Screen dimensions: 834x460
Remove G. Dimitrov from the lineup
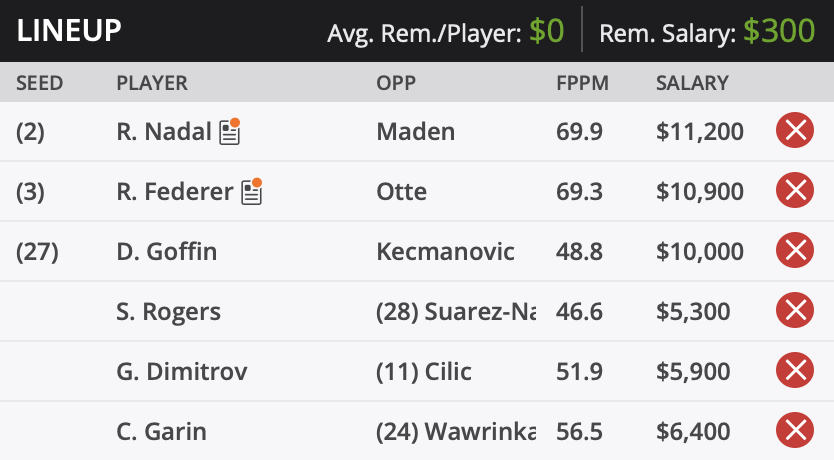tap(795, 371)
